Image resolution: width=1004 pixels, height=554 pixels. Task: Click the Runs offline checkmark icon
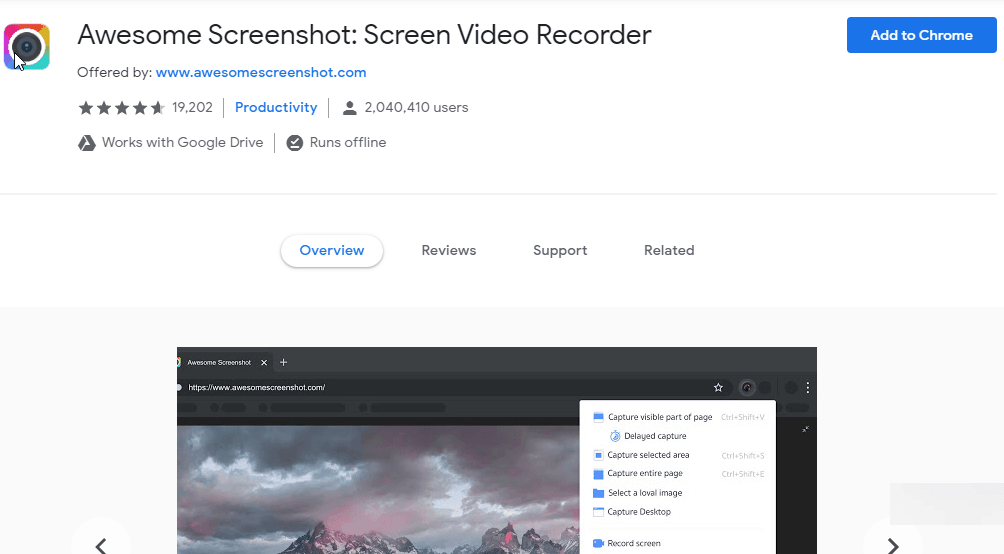pyautogui.click(x=295, y=143)
